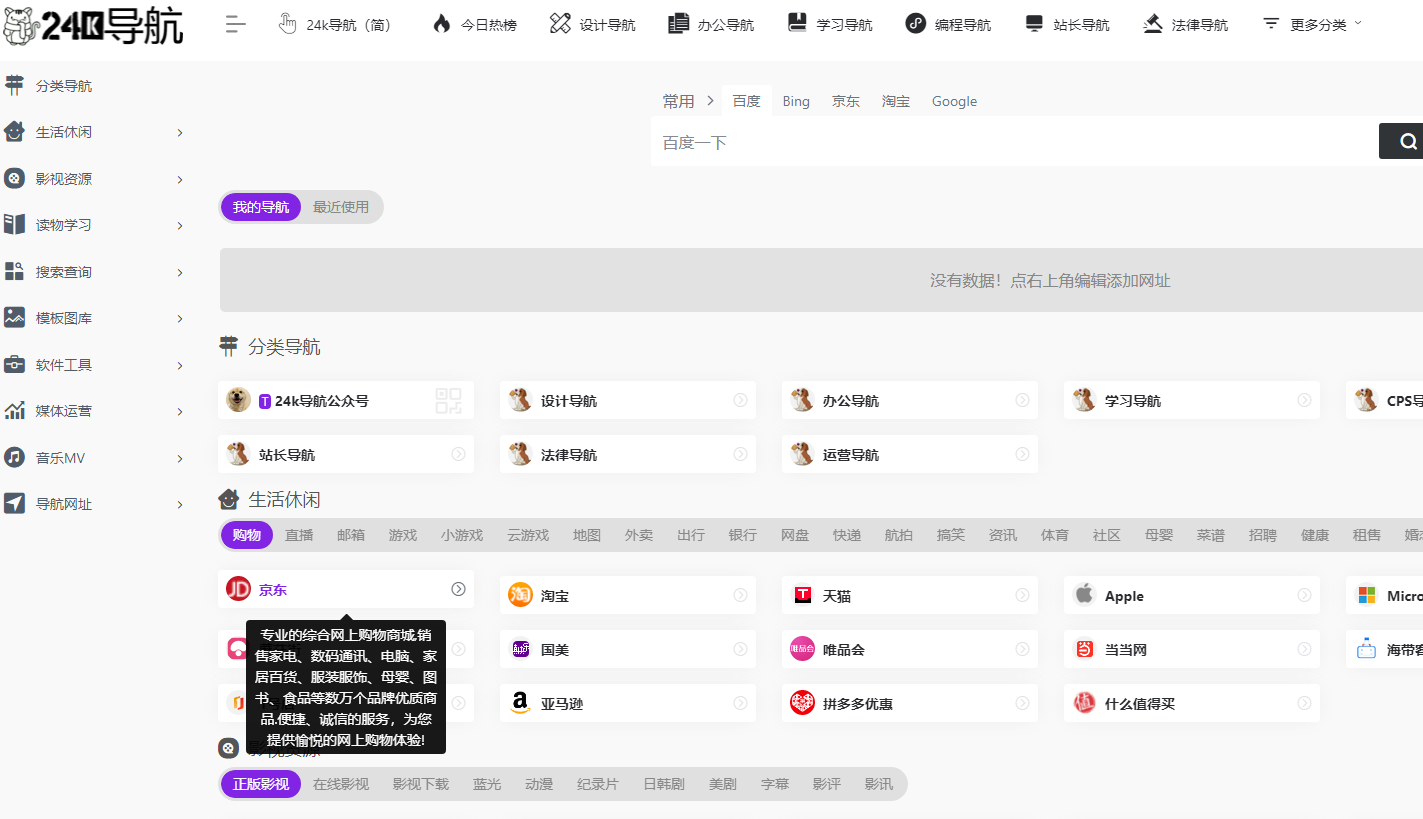This screenshot has width=1423, height=819.
Task: Select the 游戏 category tab
Action: pos(403,535)
